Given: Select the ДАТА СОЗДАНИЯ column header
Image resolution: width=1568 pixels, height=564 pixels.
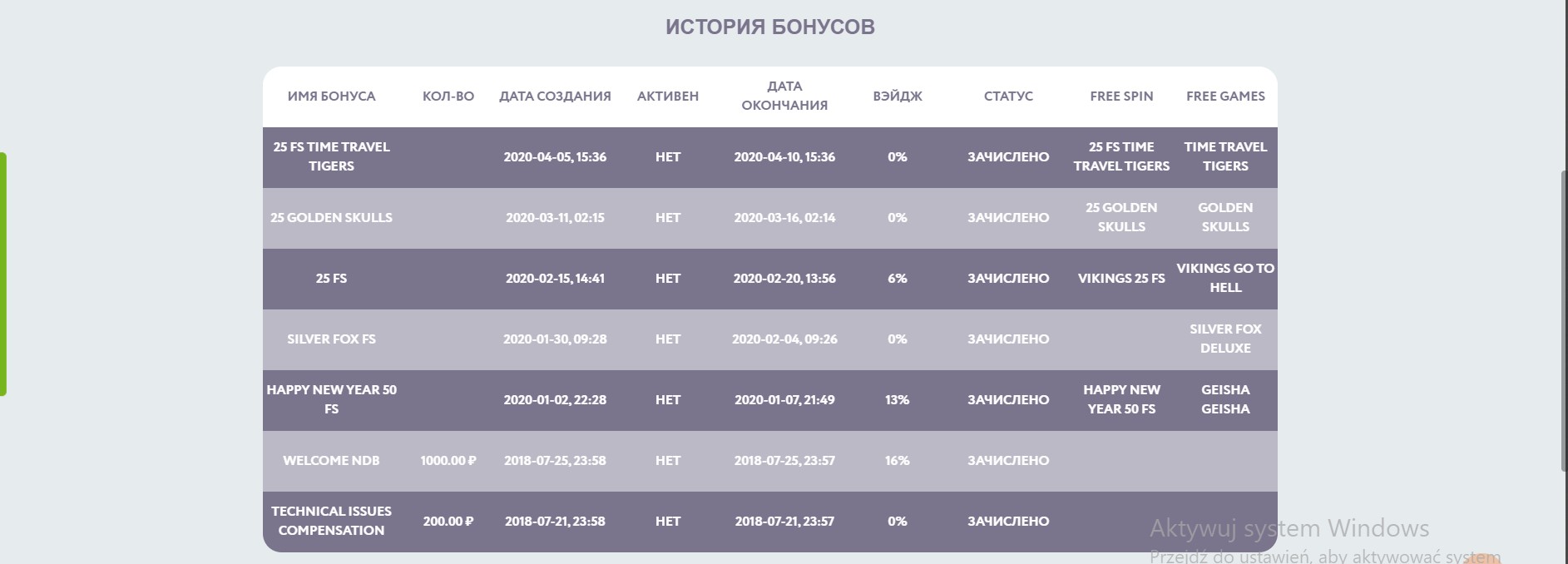Looking at the screenshot, I should tap(555, 96).
